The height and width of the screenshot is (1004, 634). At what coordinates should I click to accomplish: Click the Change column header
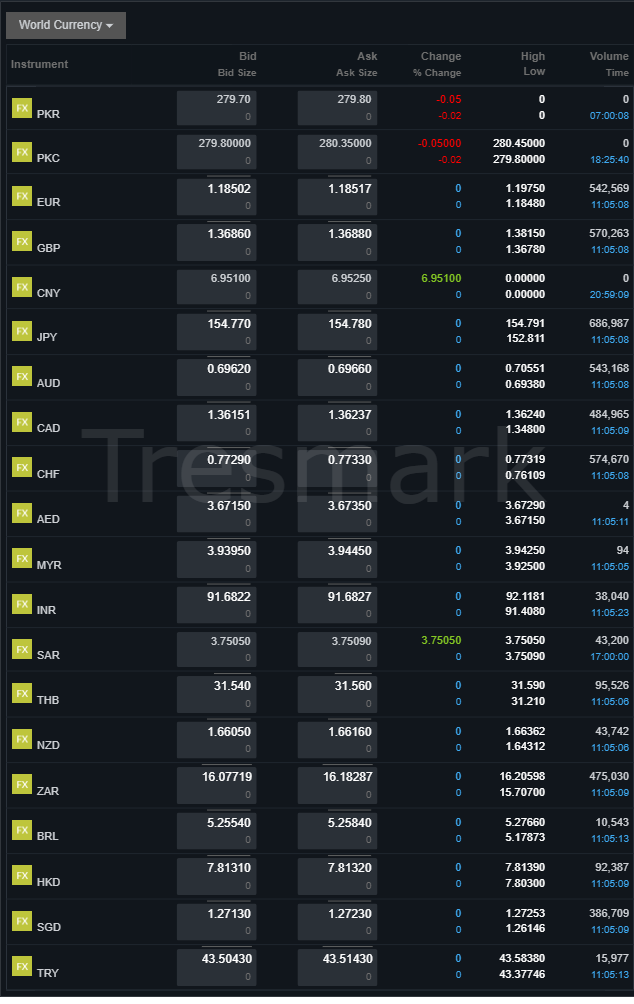coord(440,56)
